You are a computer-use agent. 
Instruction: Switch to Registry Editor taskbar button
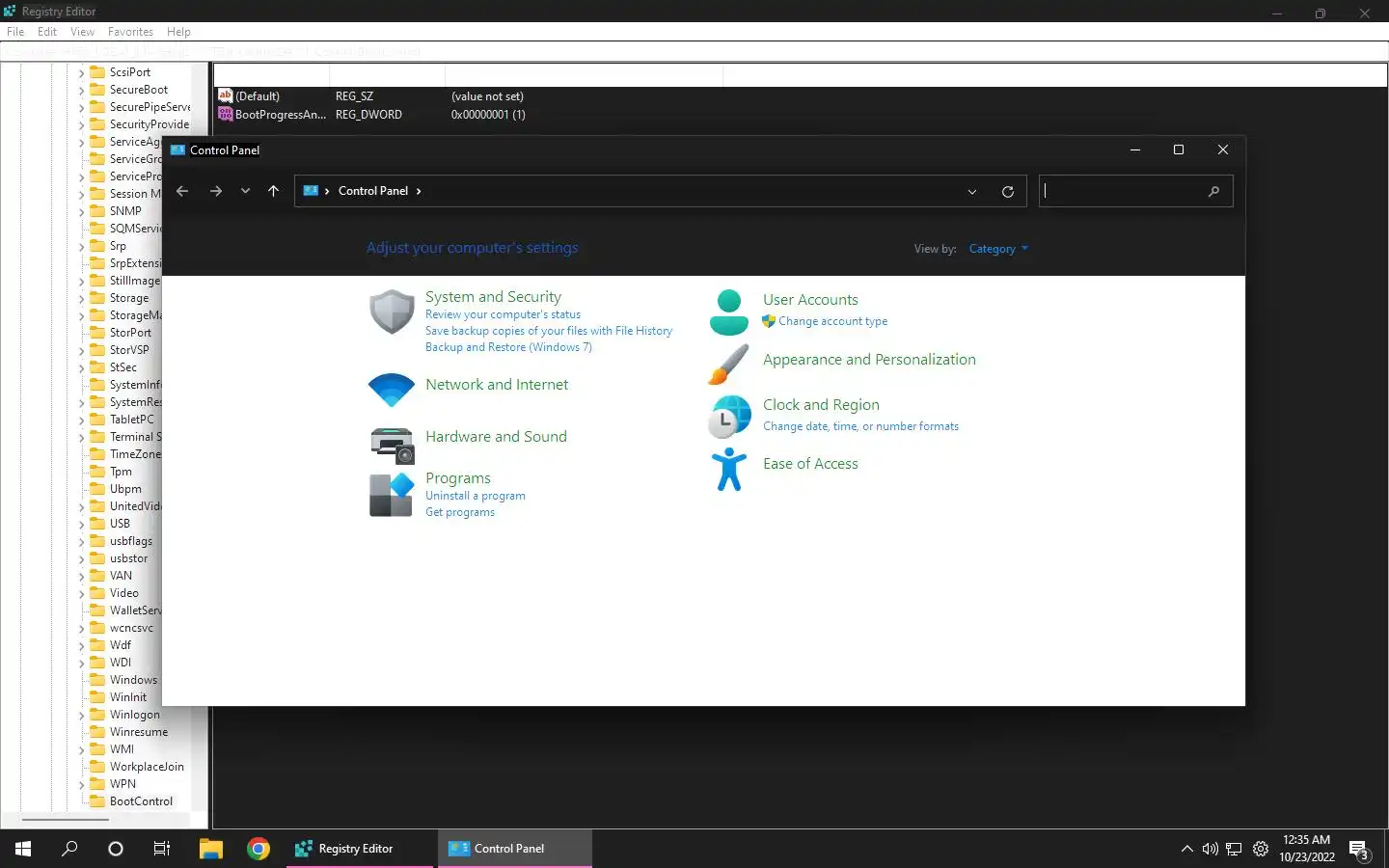[360, 849]
